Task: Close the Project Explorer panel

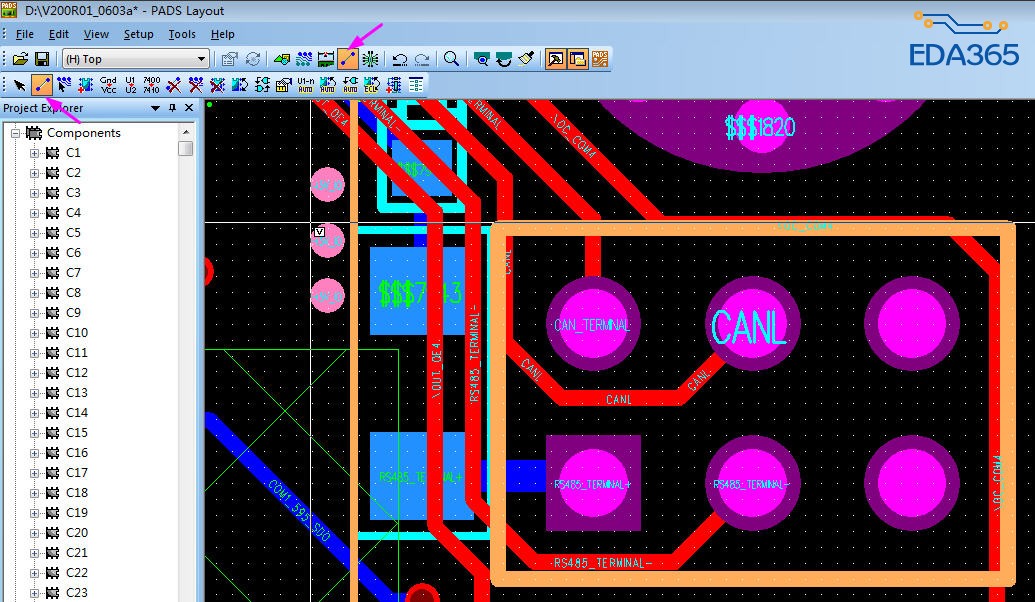Action: [189, 108]
